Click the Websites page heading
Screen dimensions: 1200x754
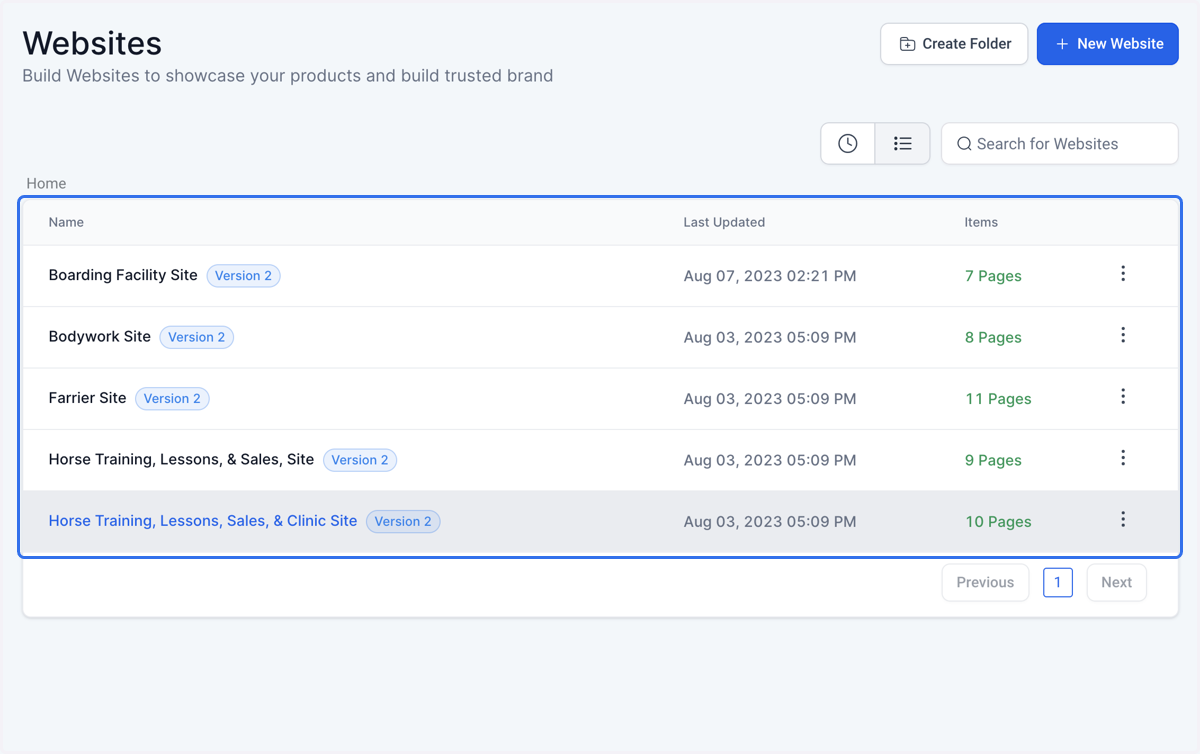pos(92,43)
